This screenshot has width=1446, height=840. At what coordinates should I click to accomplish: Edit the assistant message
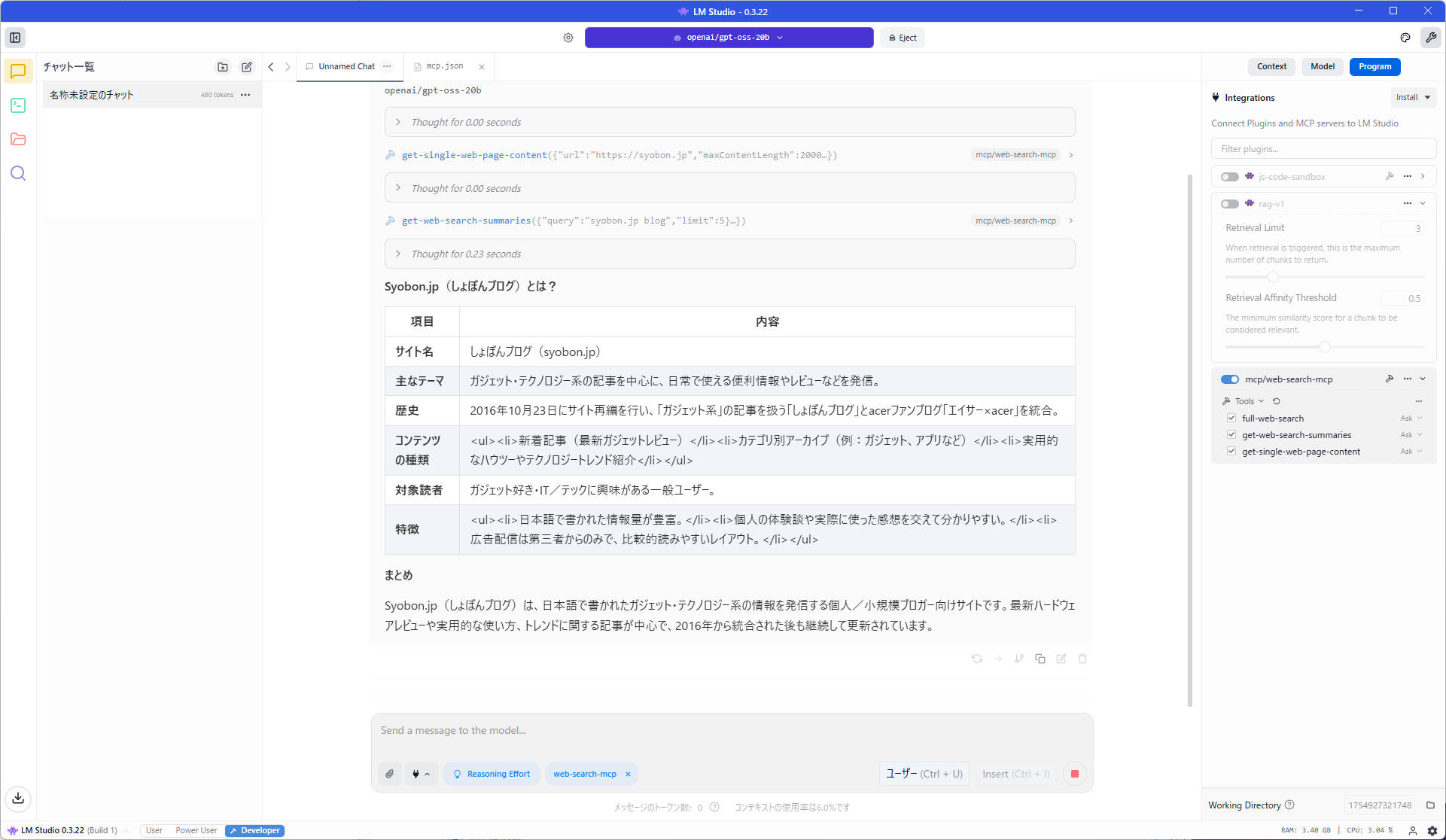coord(1061,659)
